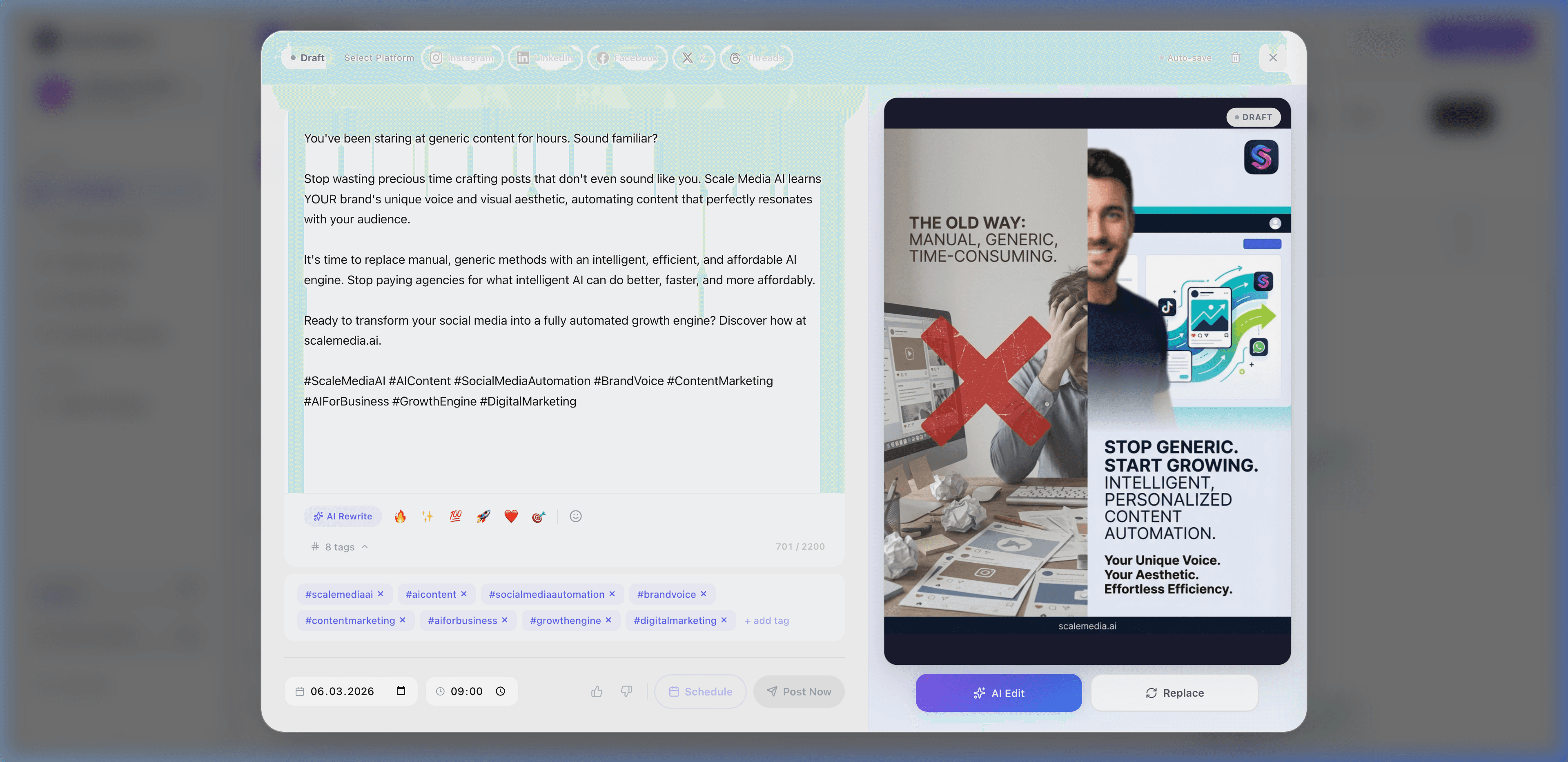Click the Replace image button
The image size is (1568, 762).
click(1174, 693)
